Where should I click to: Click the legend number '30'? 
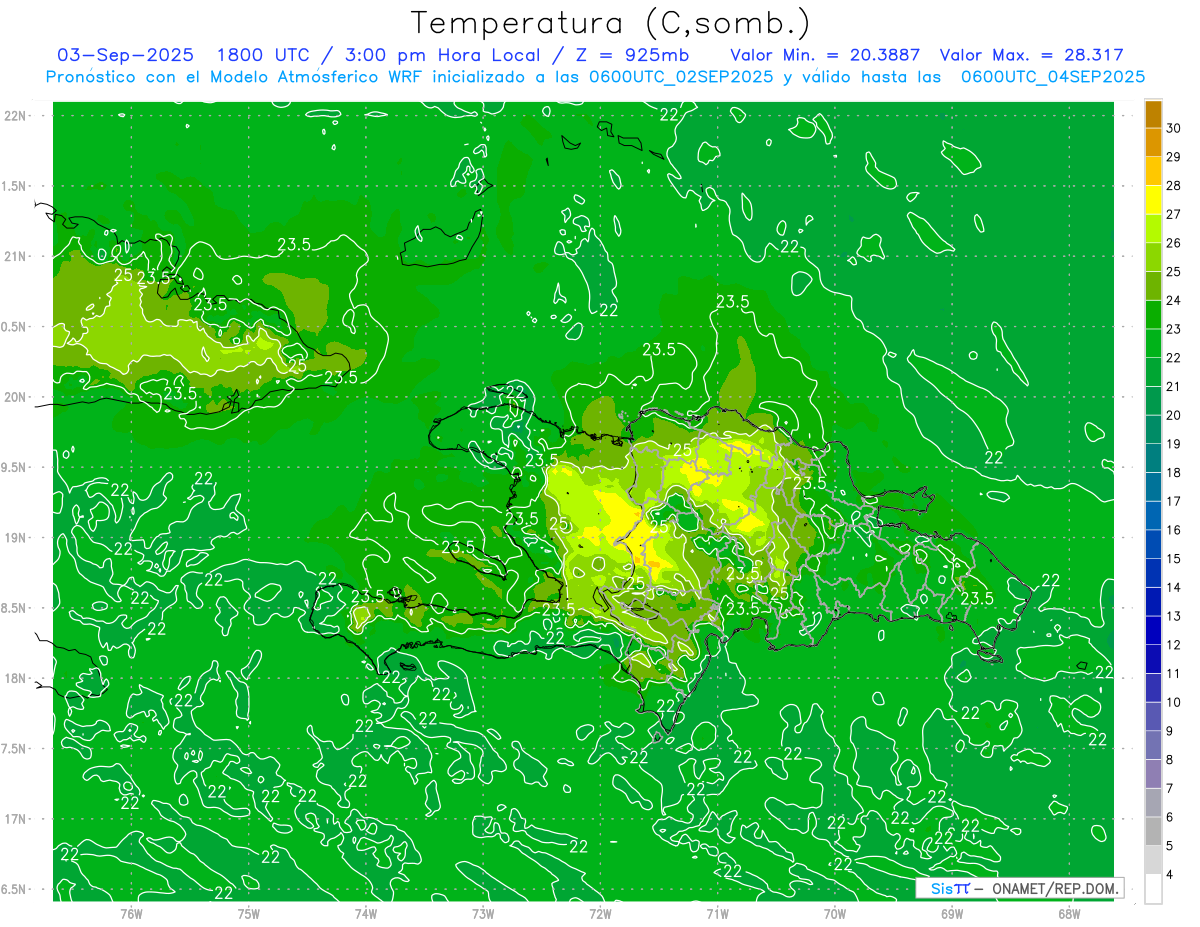[x=1174, y=128]
